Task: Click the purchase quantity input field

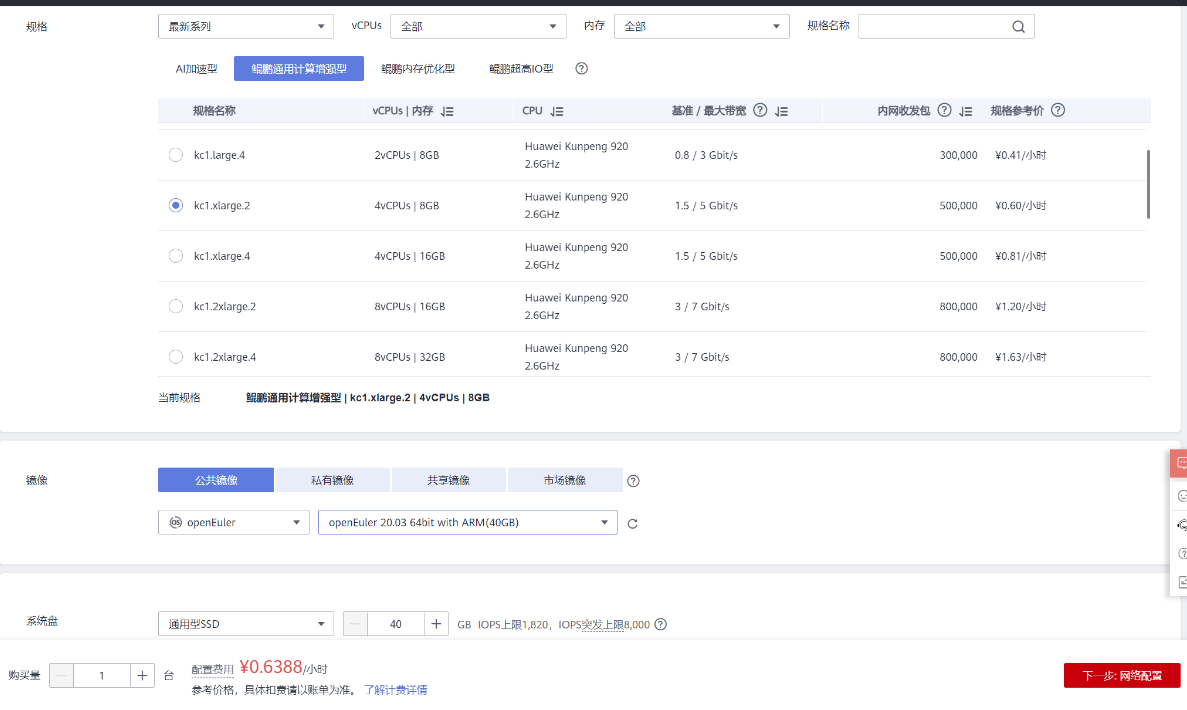Action: click(101, 675)
